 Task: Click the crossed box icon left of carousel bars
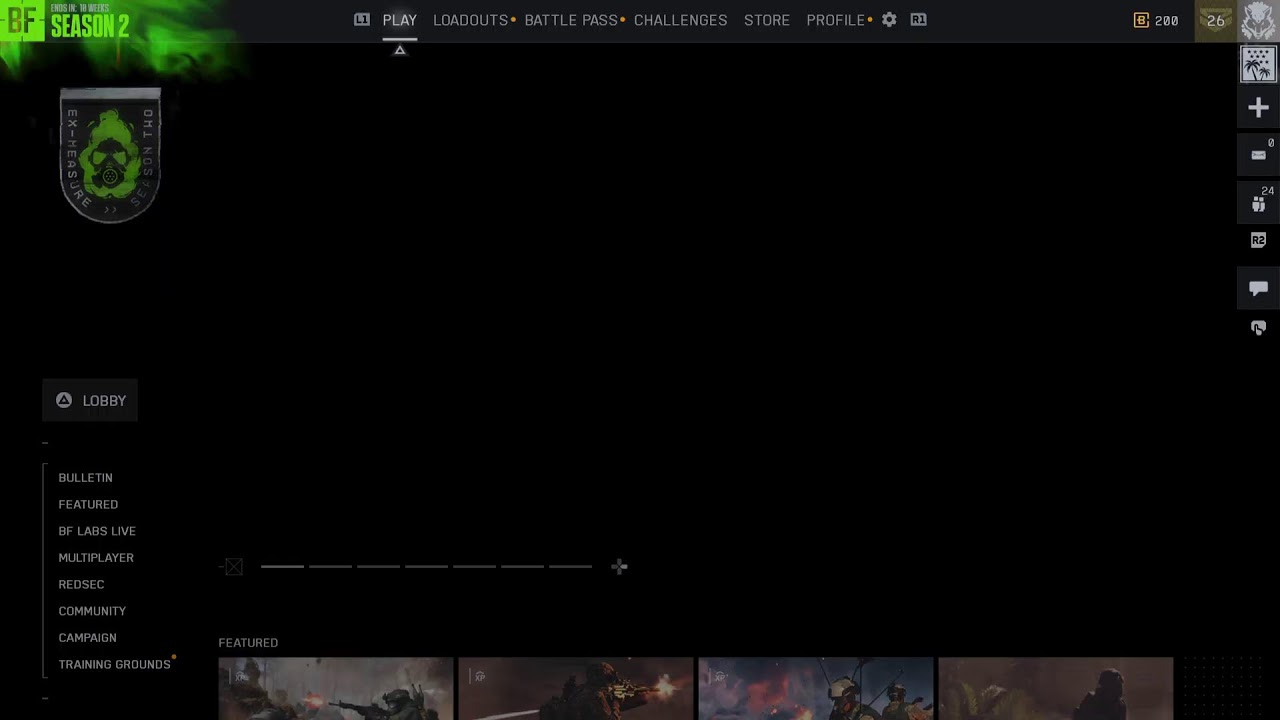point(234,567)
